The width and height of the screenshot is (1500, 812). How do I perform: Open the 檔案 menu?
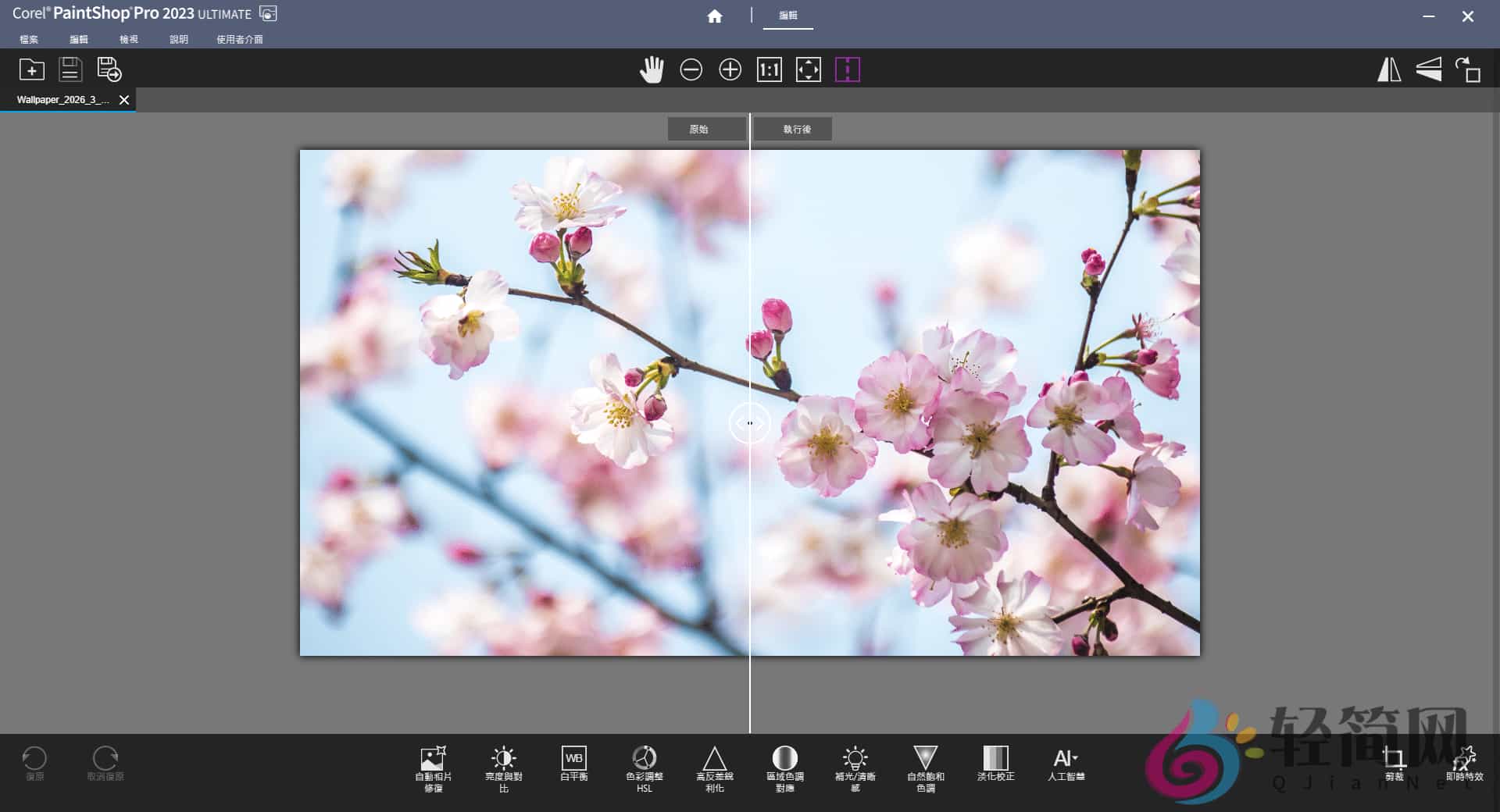tap(28, 39)
